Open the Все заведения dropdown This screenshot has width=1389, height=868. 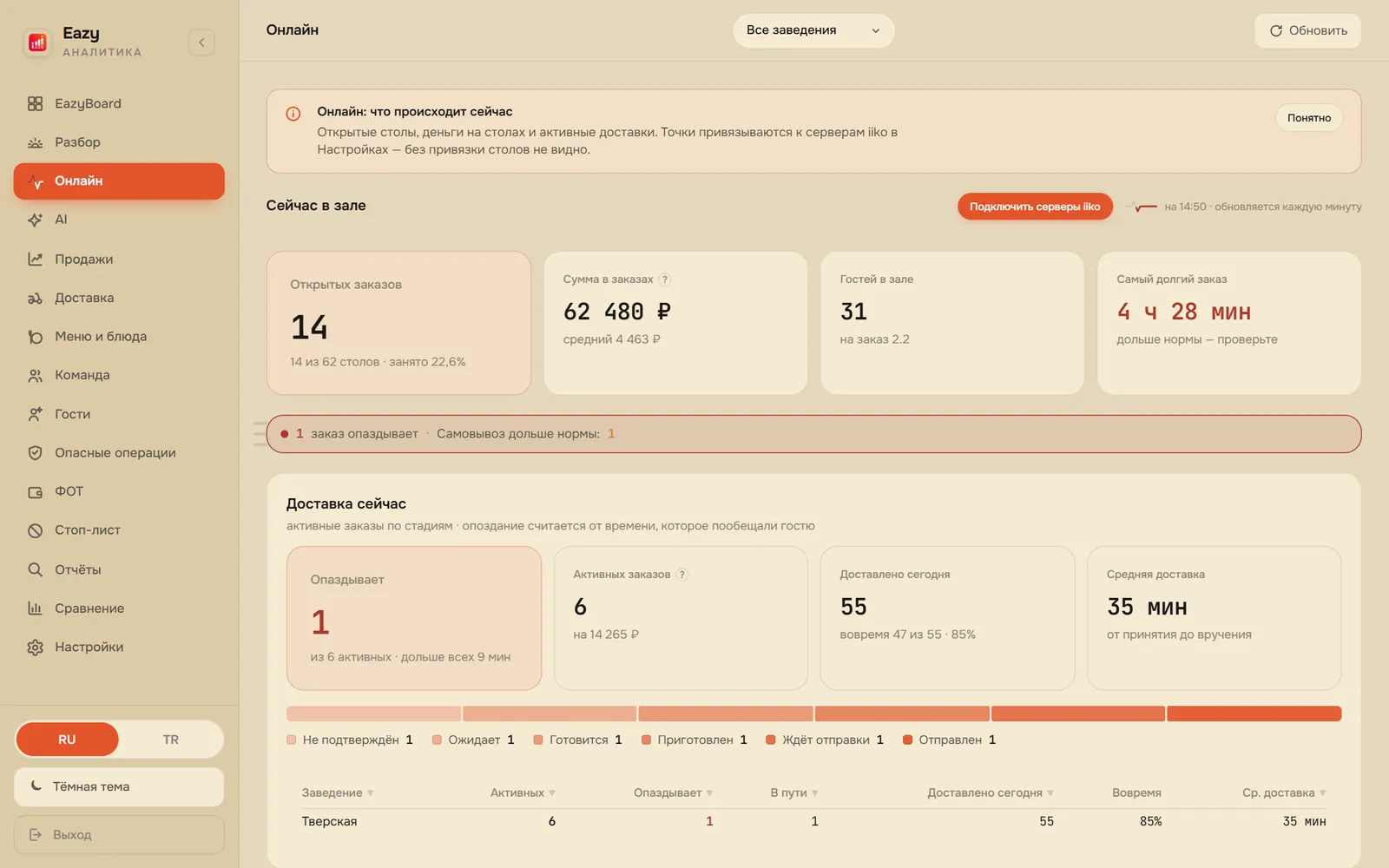(x=813, y=30)
